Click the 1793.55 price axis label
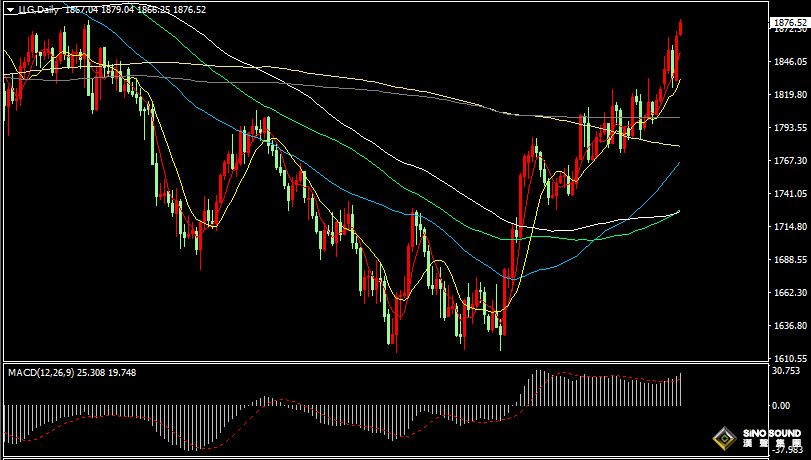The height and width of the screenshot is (460, 811). pos(789,128)
